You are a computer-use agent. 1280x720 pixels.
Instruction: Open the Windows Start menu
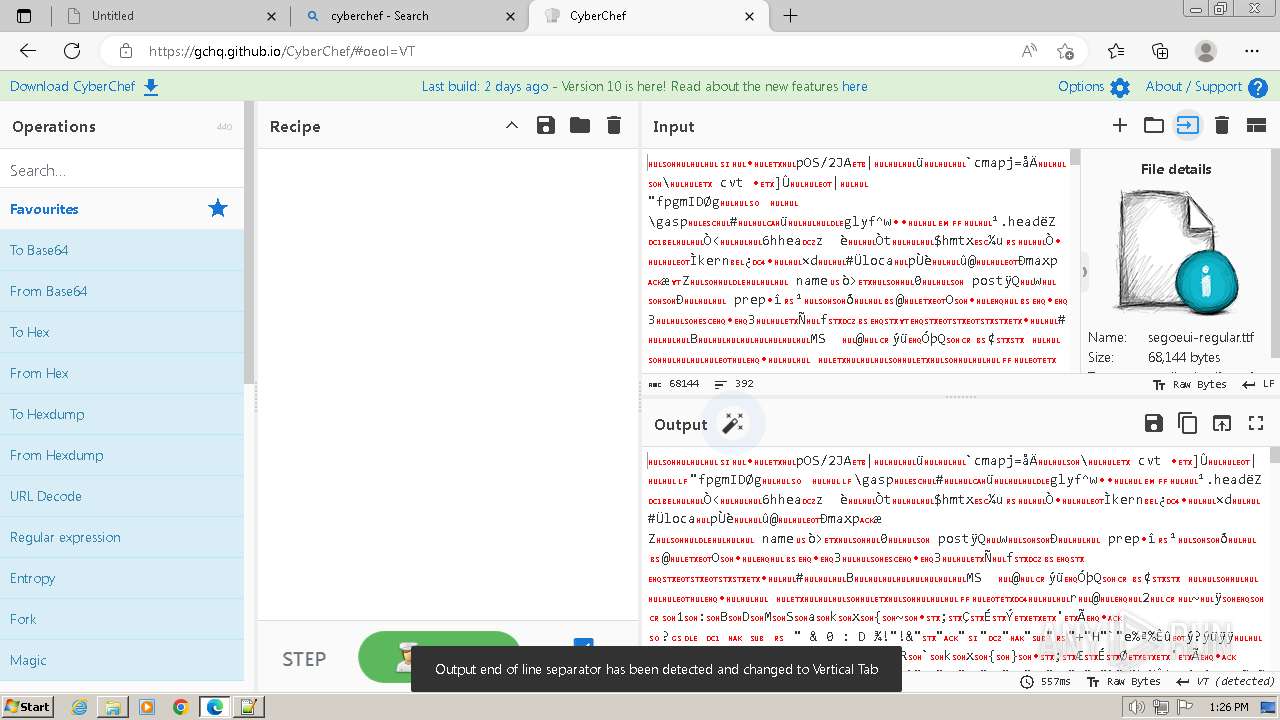click(27, 706)
